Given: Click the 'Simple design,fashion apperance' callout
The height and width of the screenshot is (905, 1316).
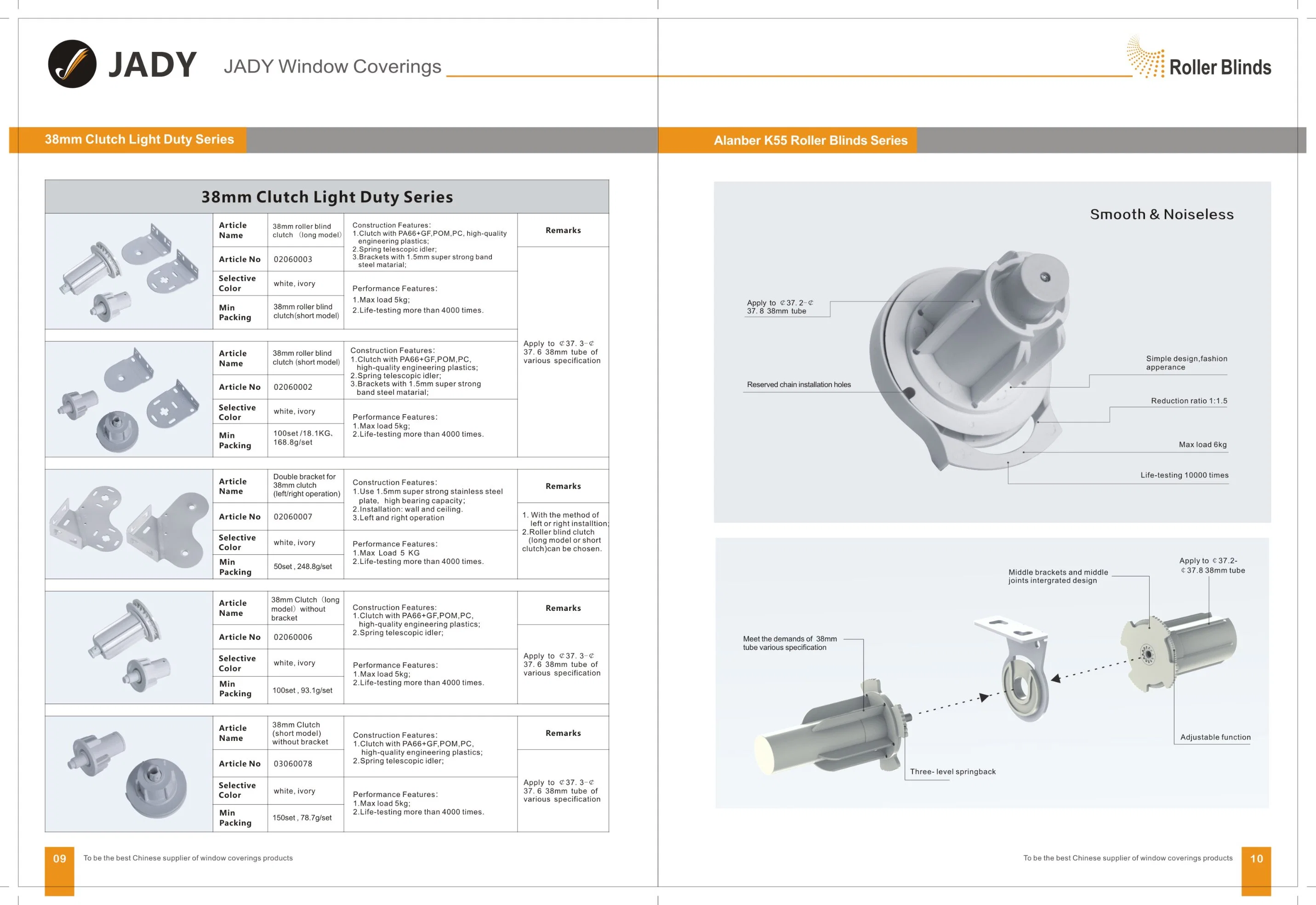Looking at the screenshot, I should pos(1187,363).
